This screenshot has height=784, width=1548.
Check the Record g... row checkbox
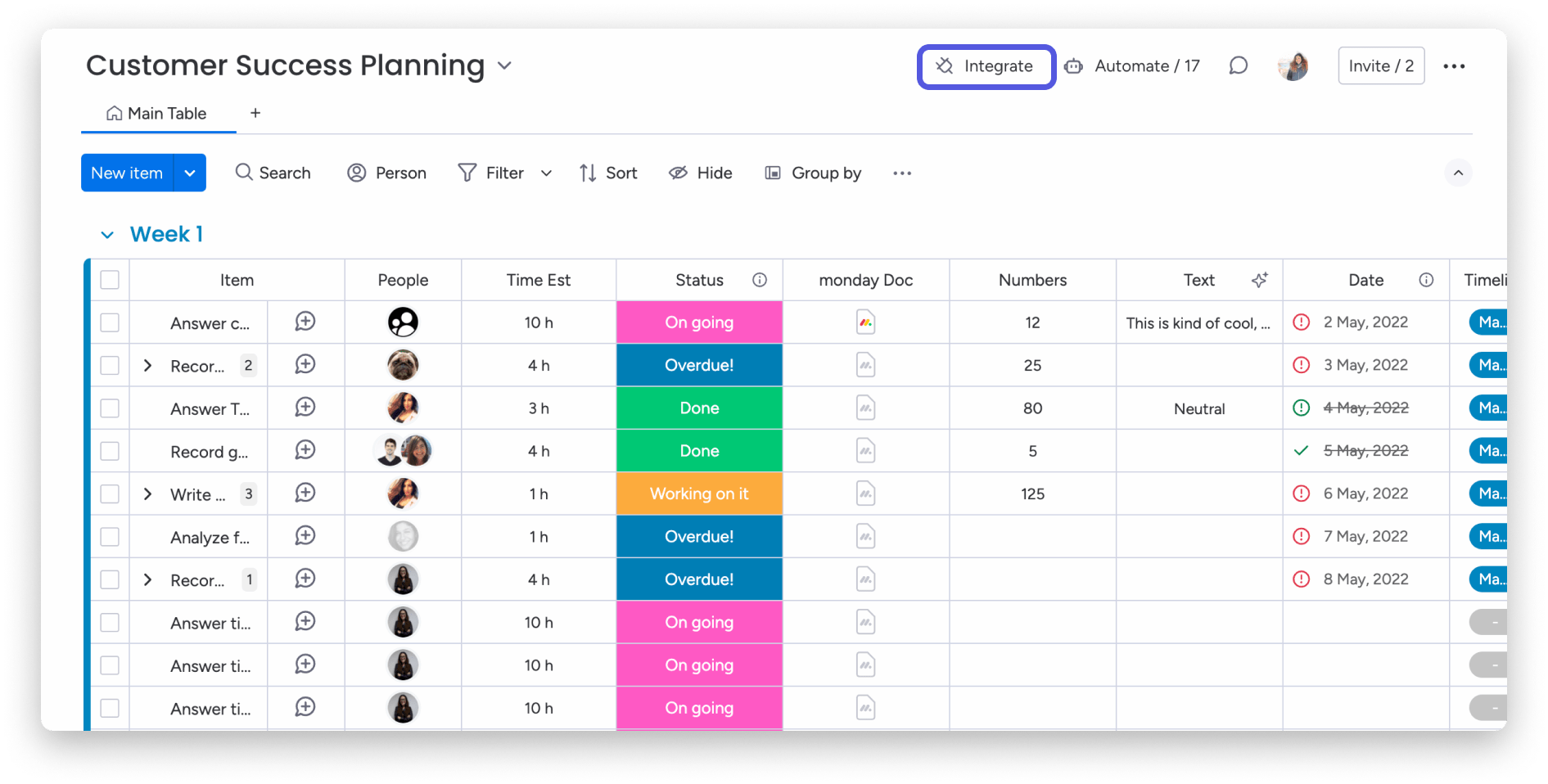(110, 451)
